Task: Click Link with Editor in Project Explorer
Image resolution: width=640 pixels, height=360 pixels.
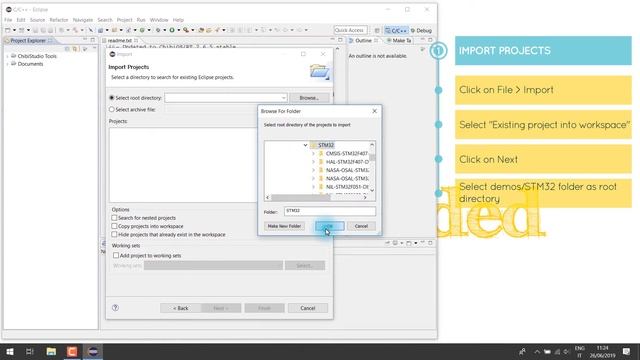Action: (75, 49)
